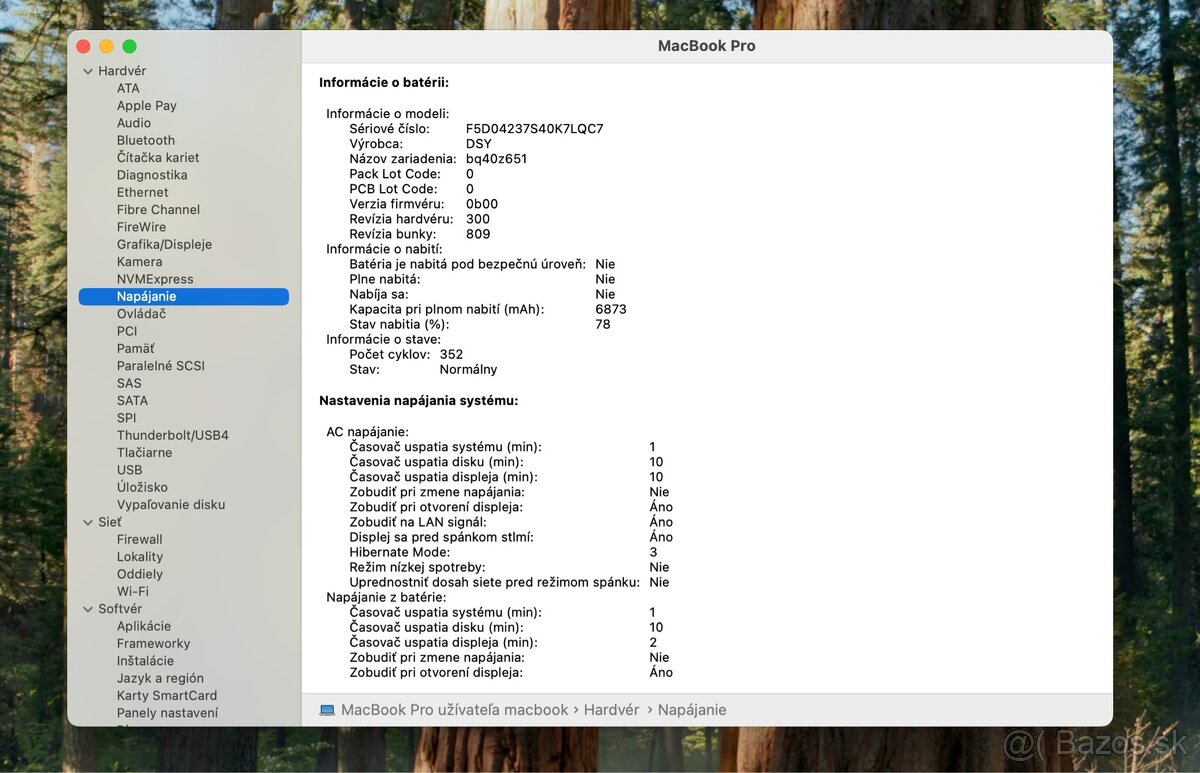Select Thunderbolt/USB4 entry
1200x773 pixels.
pos(172,436)
